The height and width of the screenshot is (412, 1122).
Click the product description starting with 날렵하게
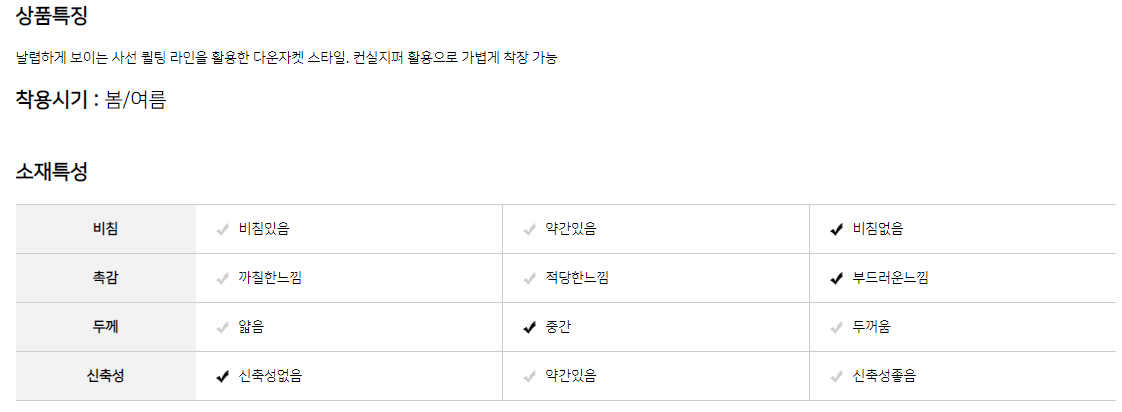(x=286, y=58)
